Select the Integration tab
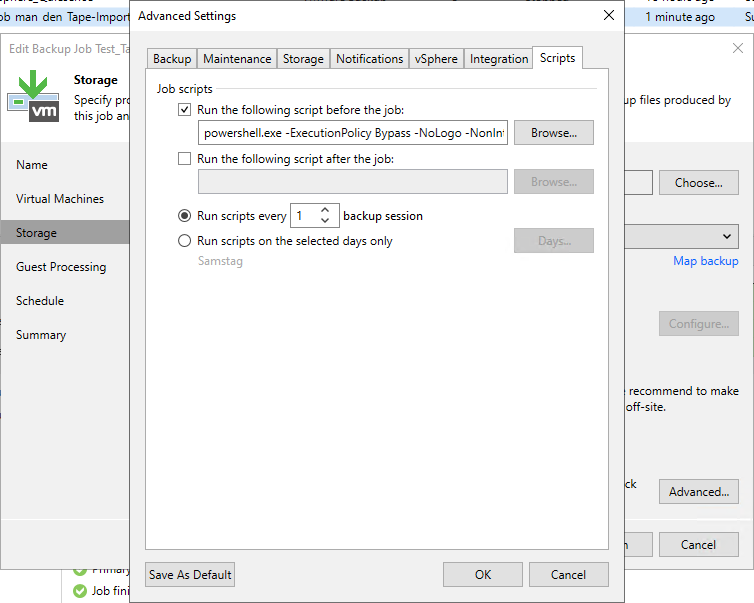The image size is (754, 603). click(498, 59)
